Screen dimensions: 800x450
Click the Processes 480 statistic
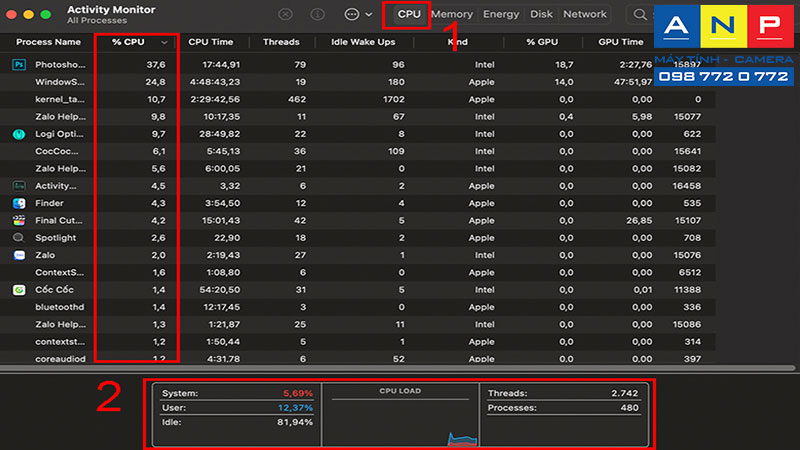point(563,408)
